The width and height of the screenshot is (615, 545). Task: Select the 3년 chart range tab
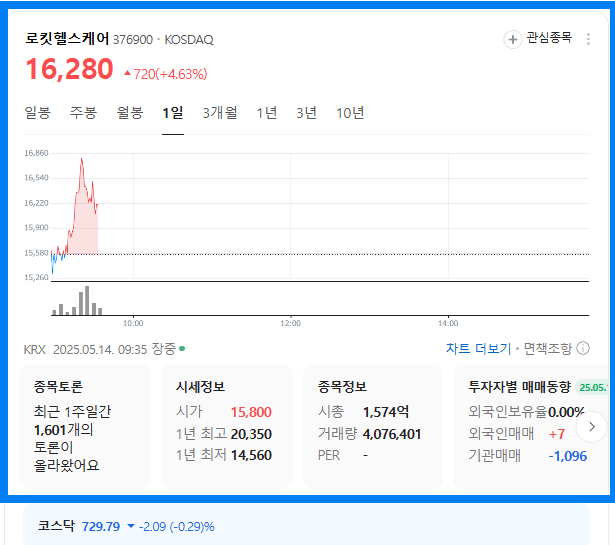(306, 113)
